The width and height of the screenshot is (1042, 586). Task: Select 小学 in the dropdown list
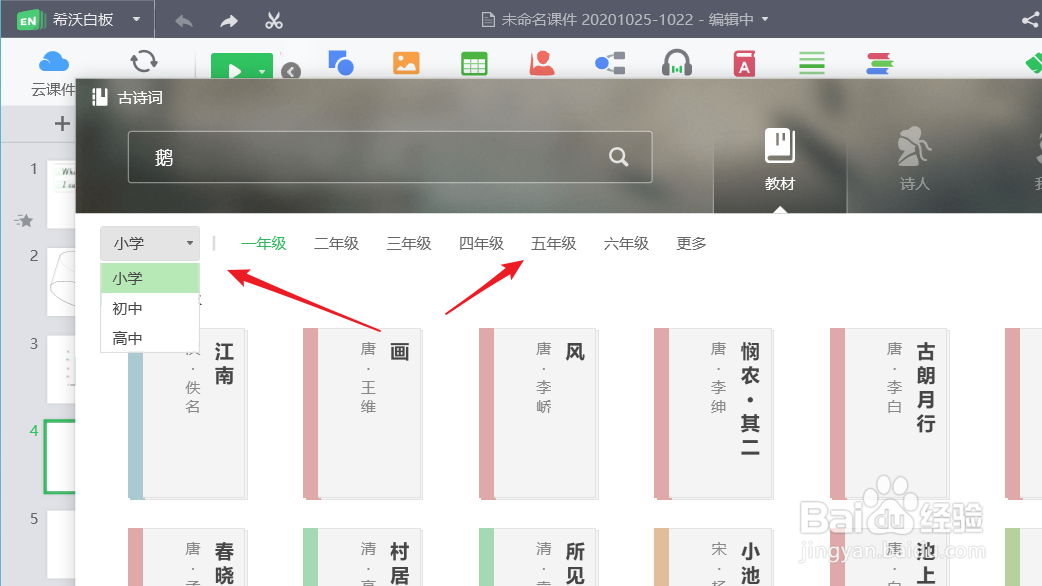tap(150, 278)
